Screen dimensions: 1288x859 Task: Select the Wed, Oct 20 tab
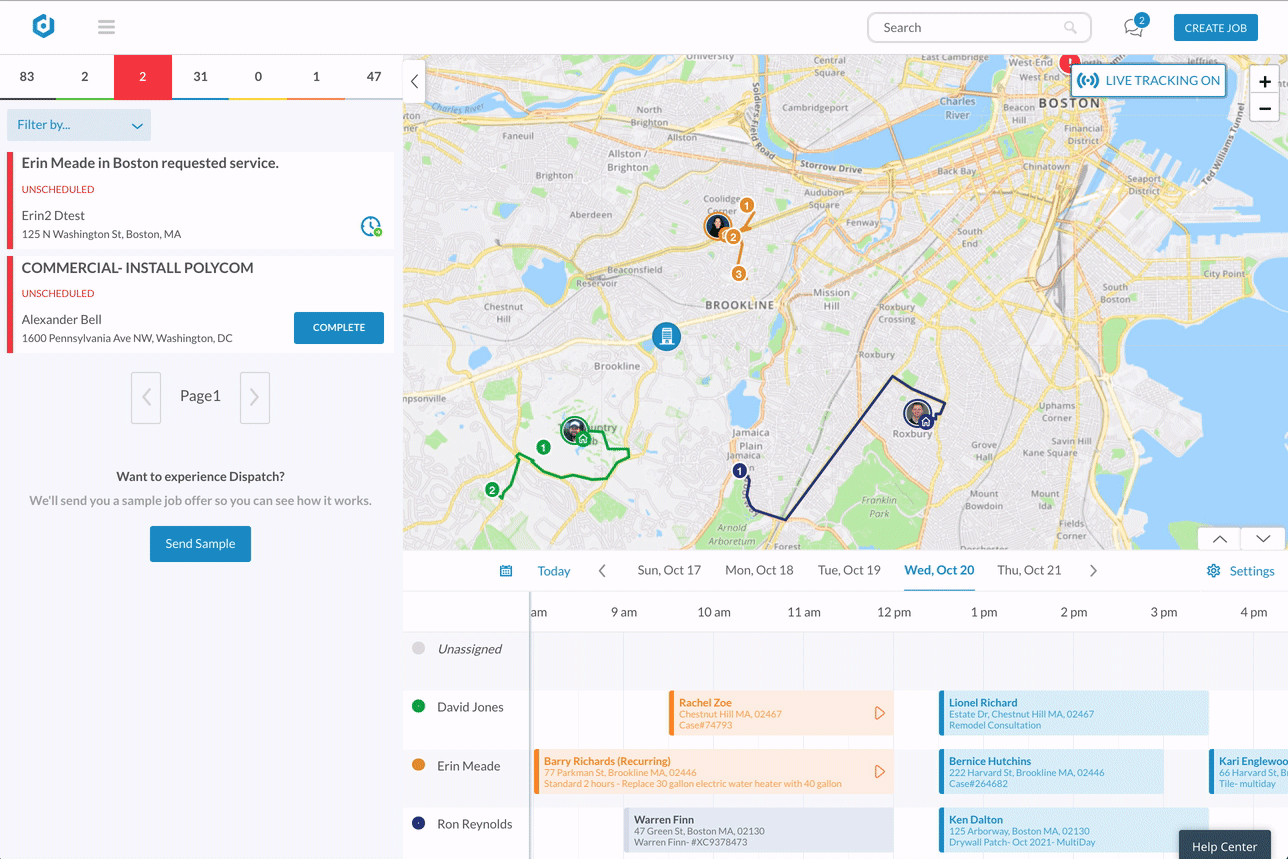click(x=939, y=570)
